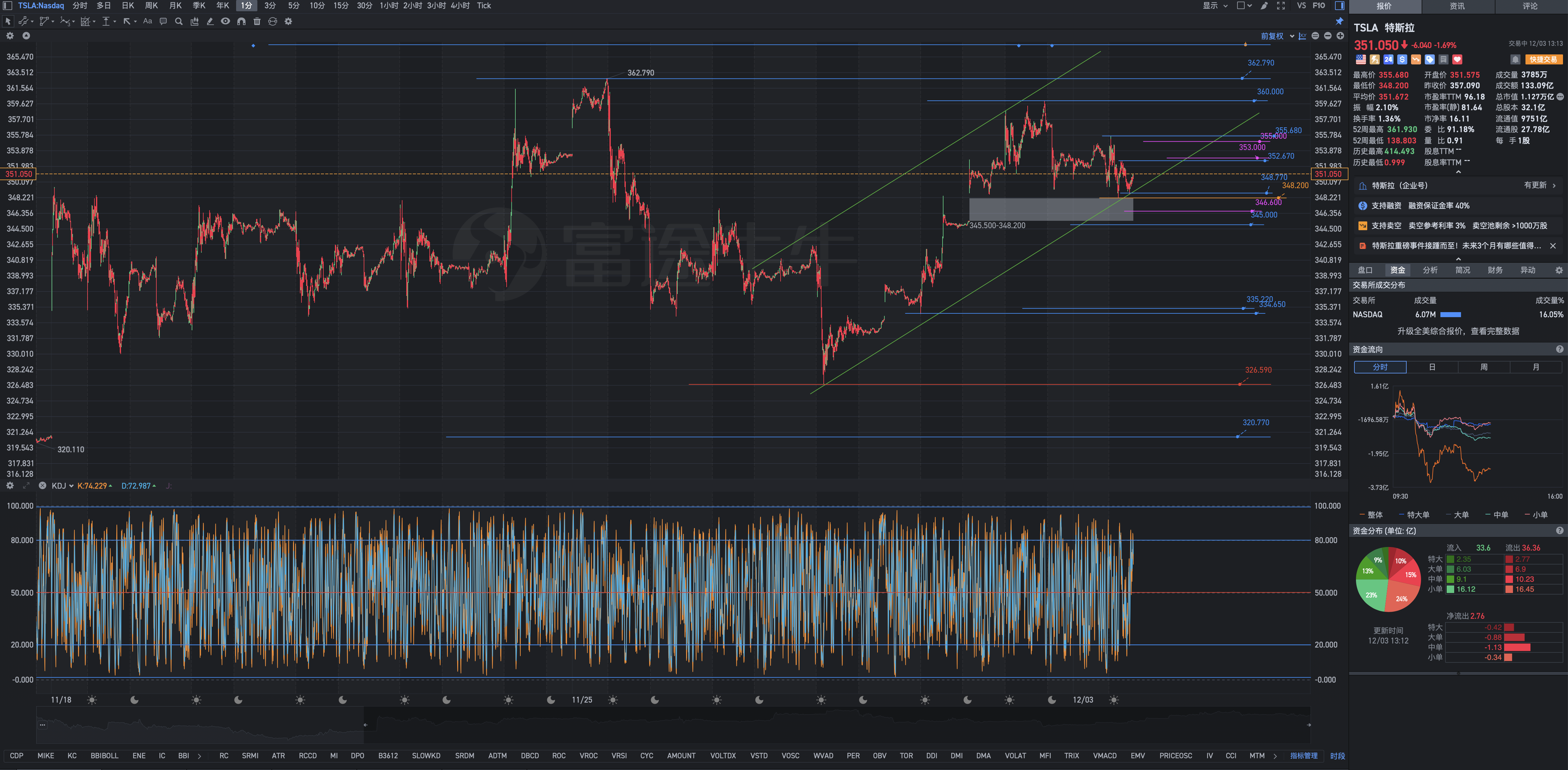1568x770 pixels.
Task: Select 周 in fund flow period
Action: [1483, 367]
